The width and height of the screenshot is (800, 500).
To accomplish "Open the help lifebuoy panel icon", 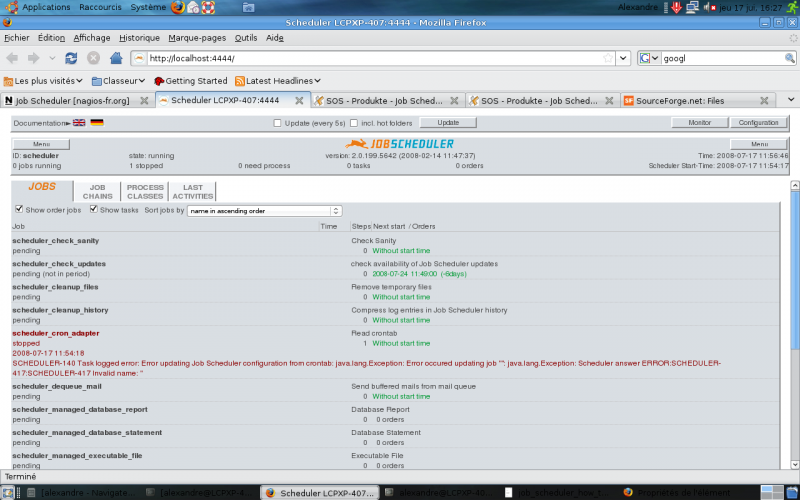I will pos(208,7).
